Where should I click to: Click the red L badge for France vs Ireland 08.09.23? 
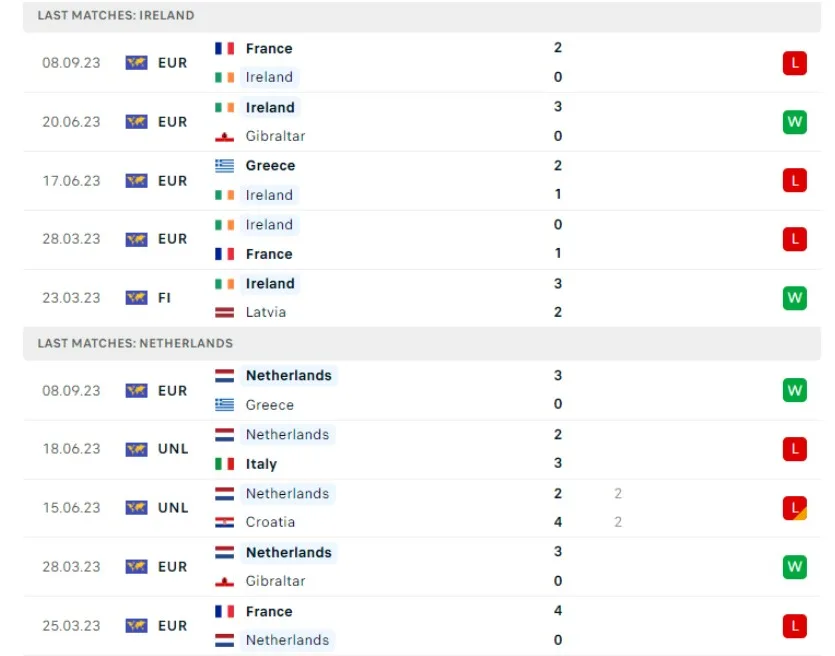[795, 63]
